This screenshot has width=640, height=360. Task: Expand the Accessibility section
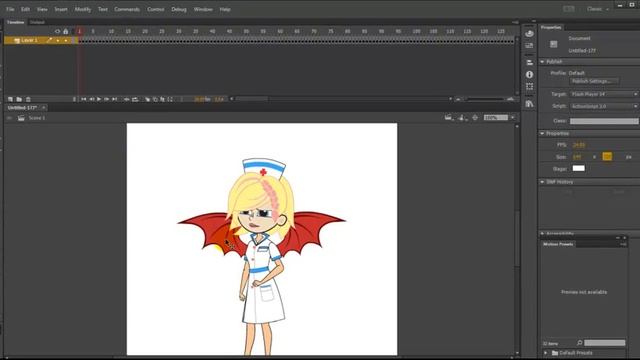pos(542,234)
